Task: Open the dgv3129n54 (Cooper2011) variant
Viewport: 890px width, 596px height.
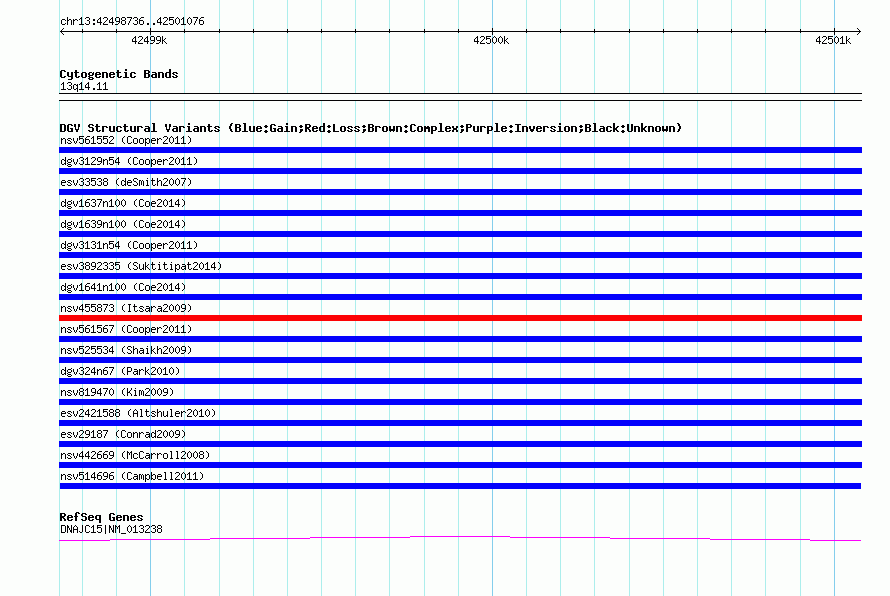Action: point(129,161)
